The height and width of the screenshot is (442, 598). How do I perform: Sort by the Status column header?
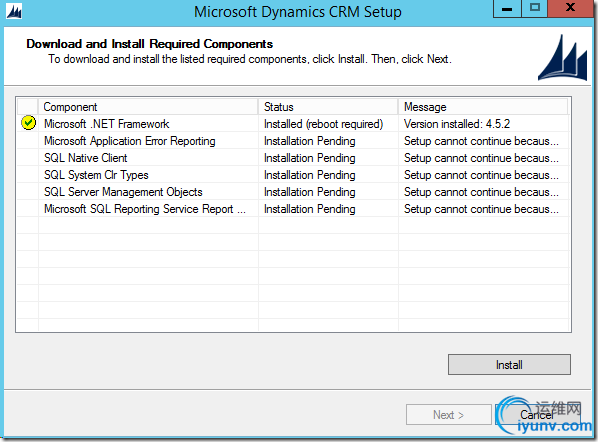[x=328, y=107]
